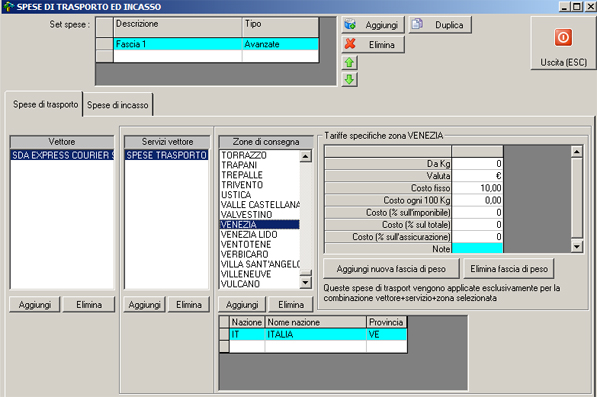Select the Fascia 1 row in the Set spese grid
The width and height of the screenshot is (597, 397).
pyautogui.click(x=216, y=44)
